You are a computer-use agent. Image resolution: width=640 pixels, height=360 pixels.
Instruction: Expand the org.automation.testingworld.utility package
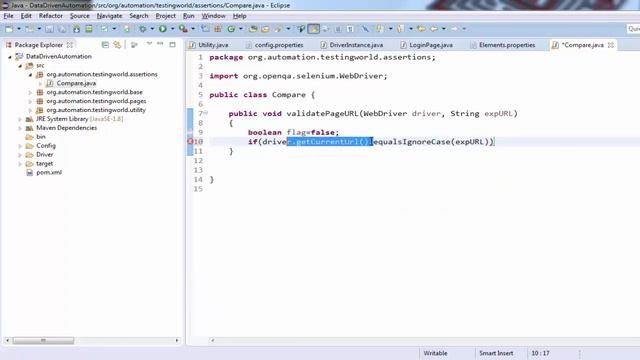pyautogui.click(x=30, y=110)
